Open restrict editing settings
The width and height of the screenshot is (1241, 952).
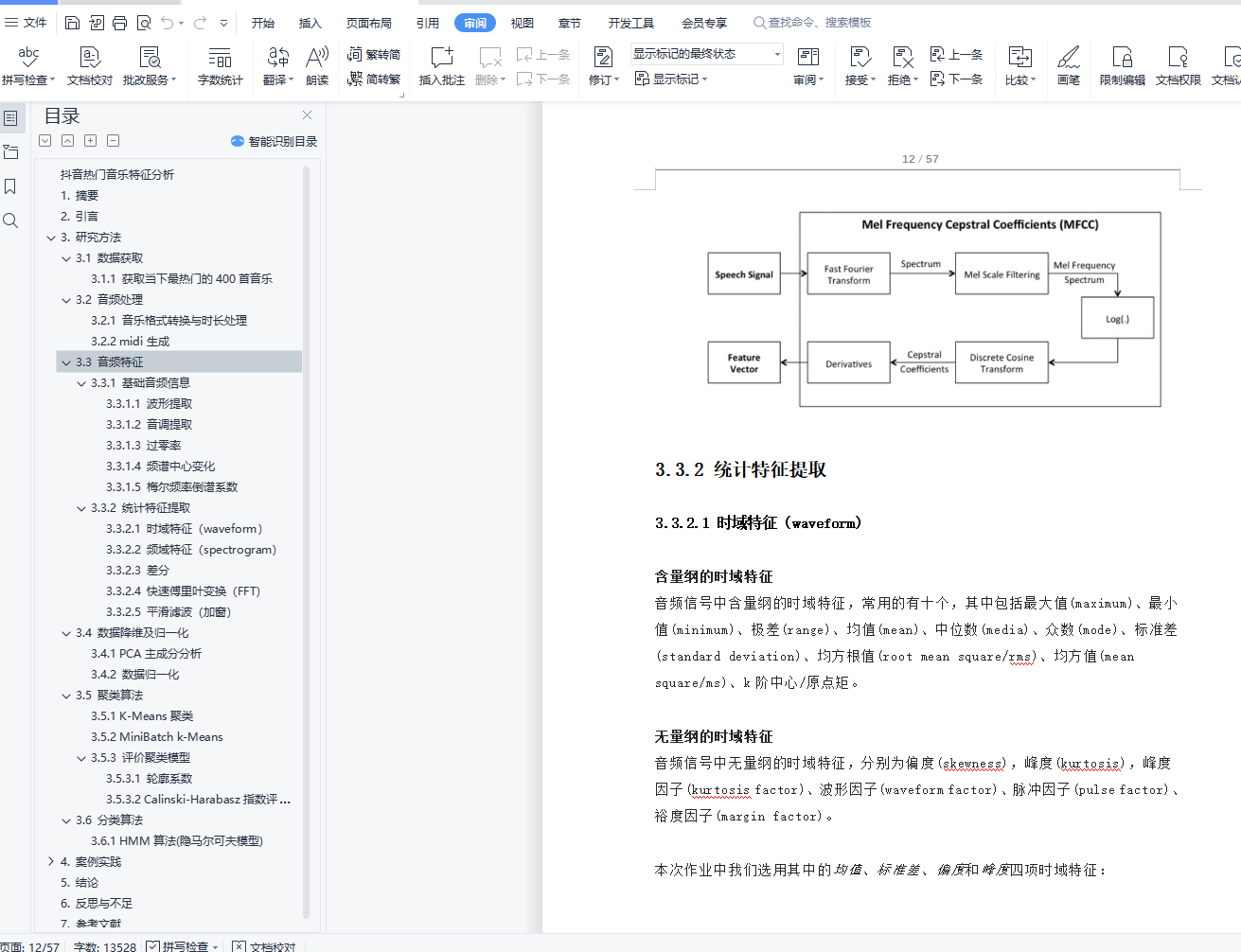pos(1122,66)
